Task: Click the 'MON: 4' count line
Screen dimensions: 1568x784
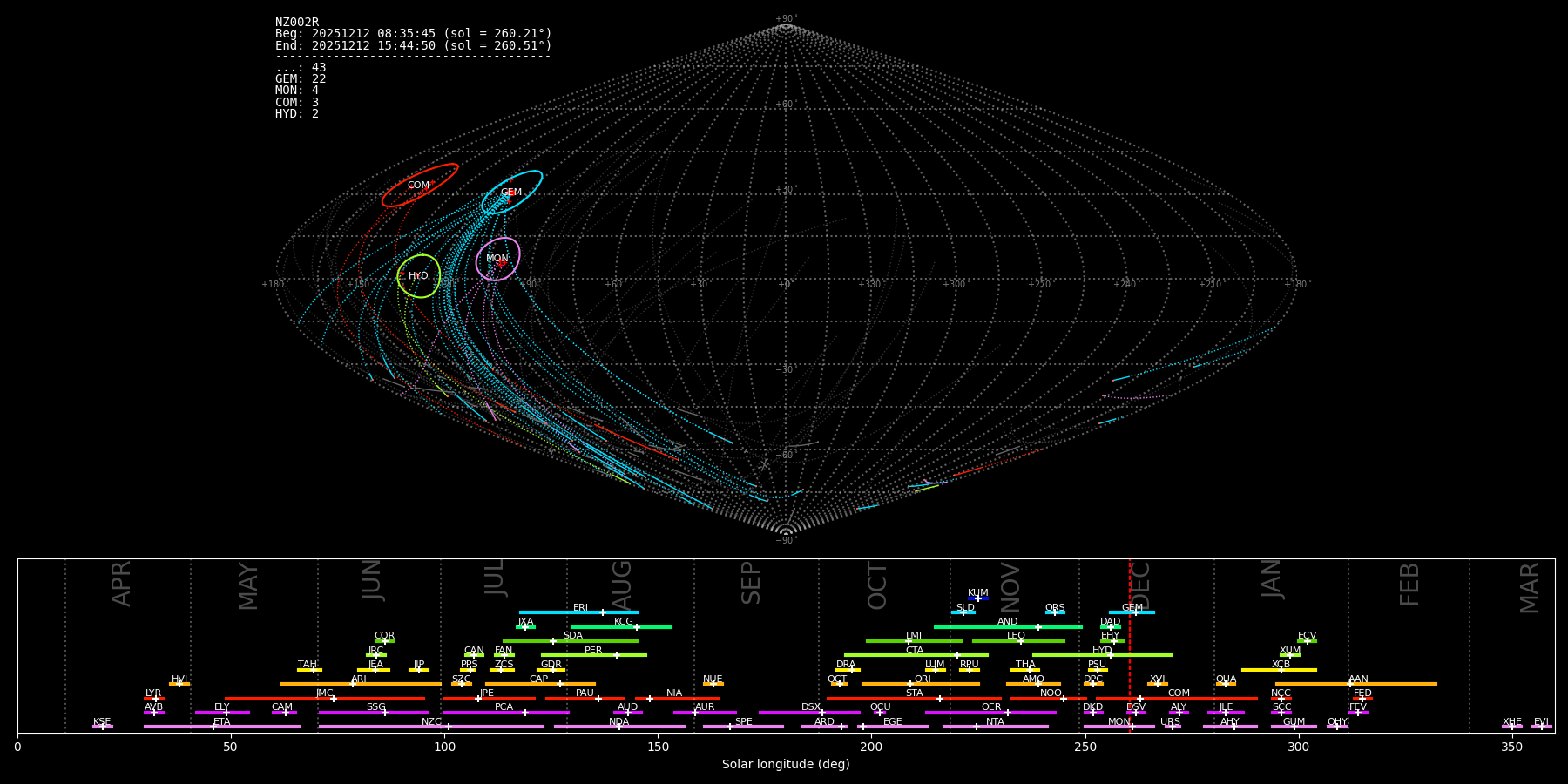Action: (297, 91)
